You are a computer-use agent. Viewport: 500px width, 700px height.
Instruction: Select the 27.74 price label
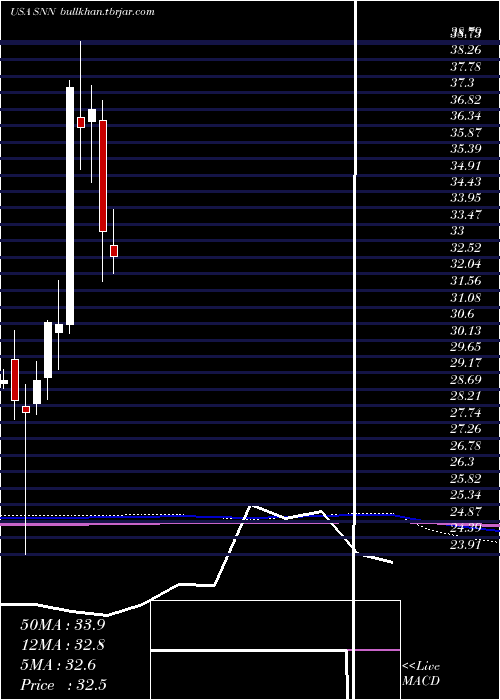pyautogui.click(x=466, y=412)
